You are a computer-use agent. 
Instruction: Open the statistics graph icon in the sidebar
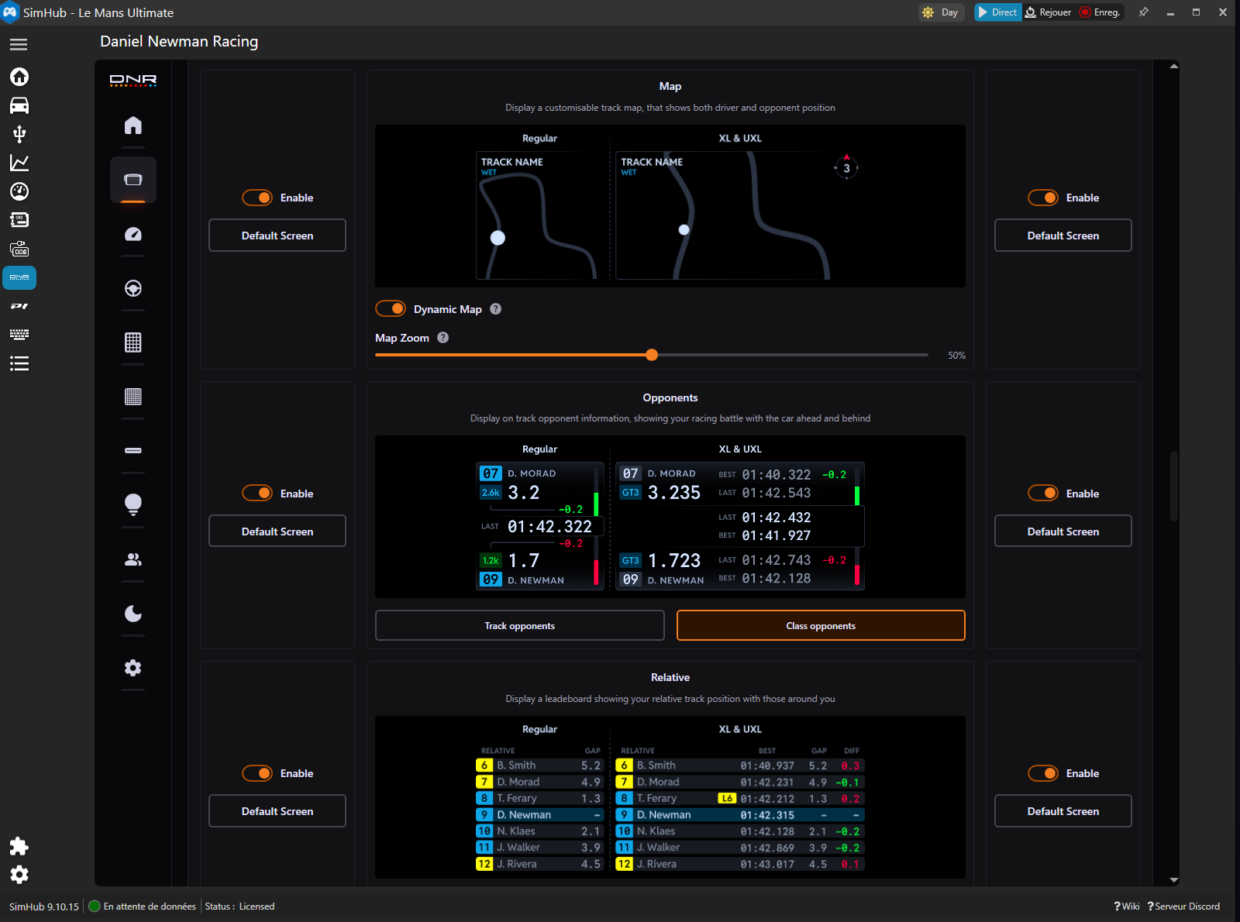pyautogui.click(x=18, y=162)
